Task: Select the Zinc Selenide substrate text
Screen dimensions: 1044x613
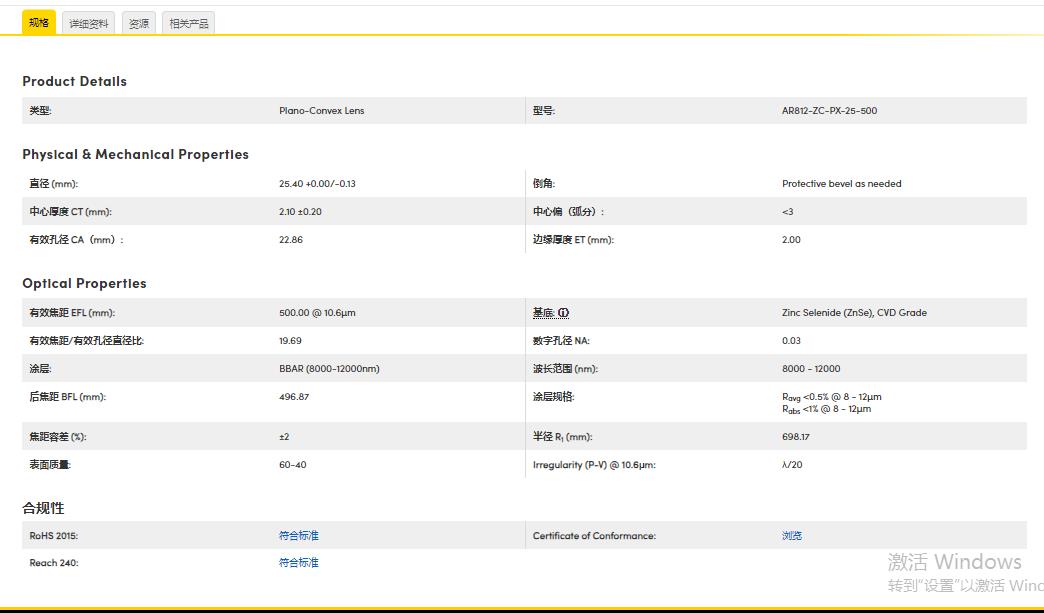Action: pyautogui.click(x=855, y=312)
